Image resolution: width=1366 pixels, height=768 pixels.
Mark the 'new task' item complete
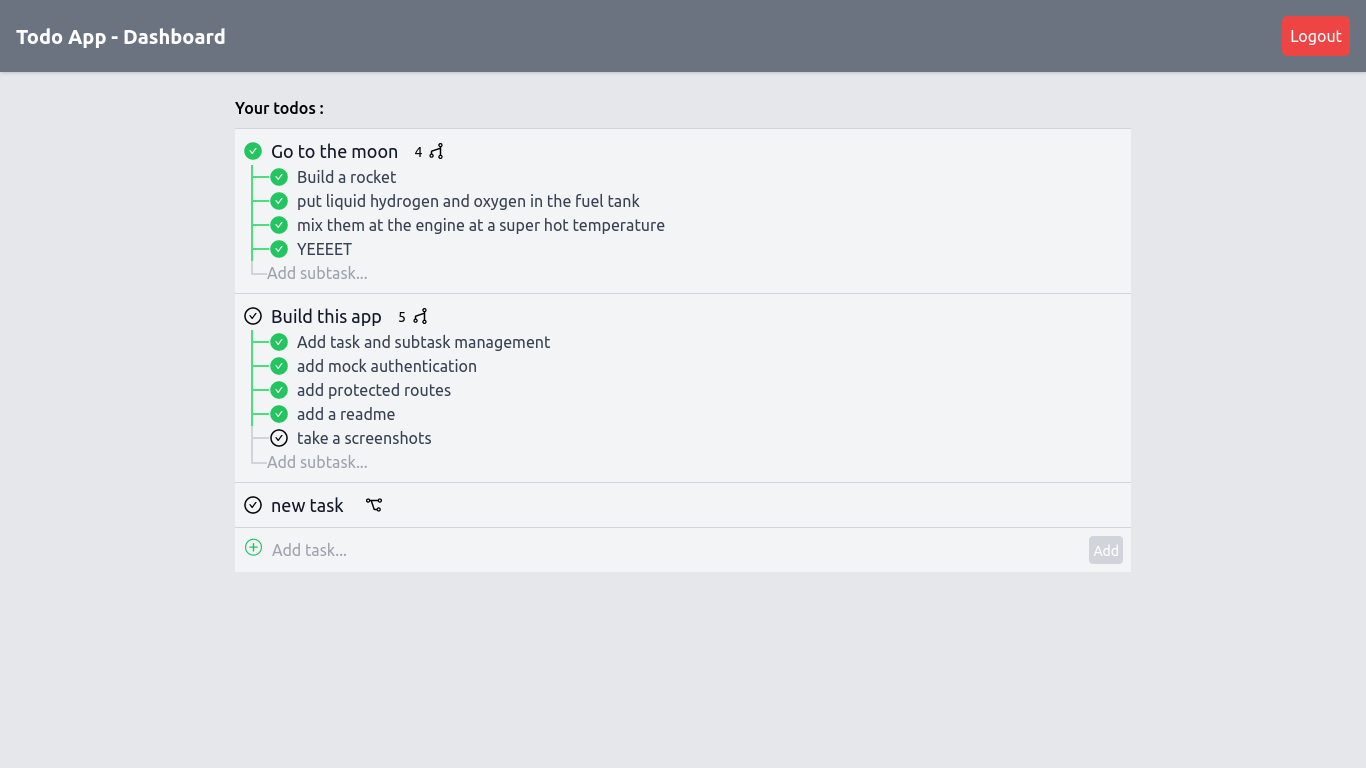pos(253,505)
